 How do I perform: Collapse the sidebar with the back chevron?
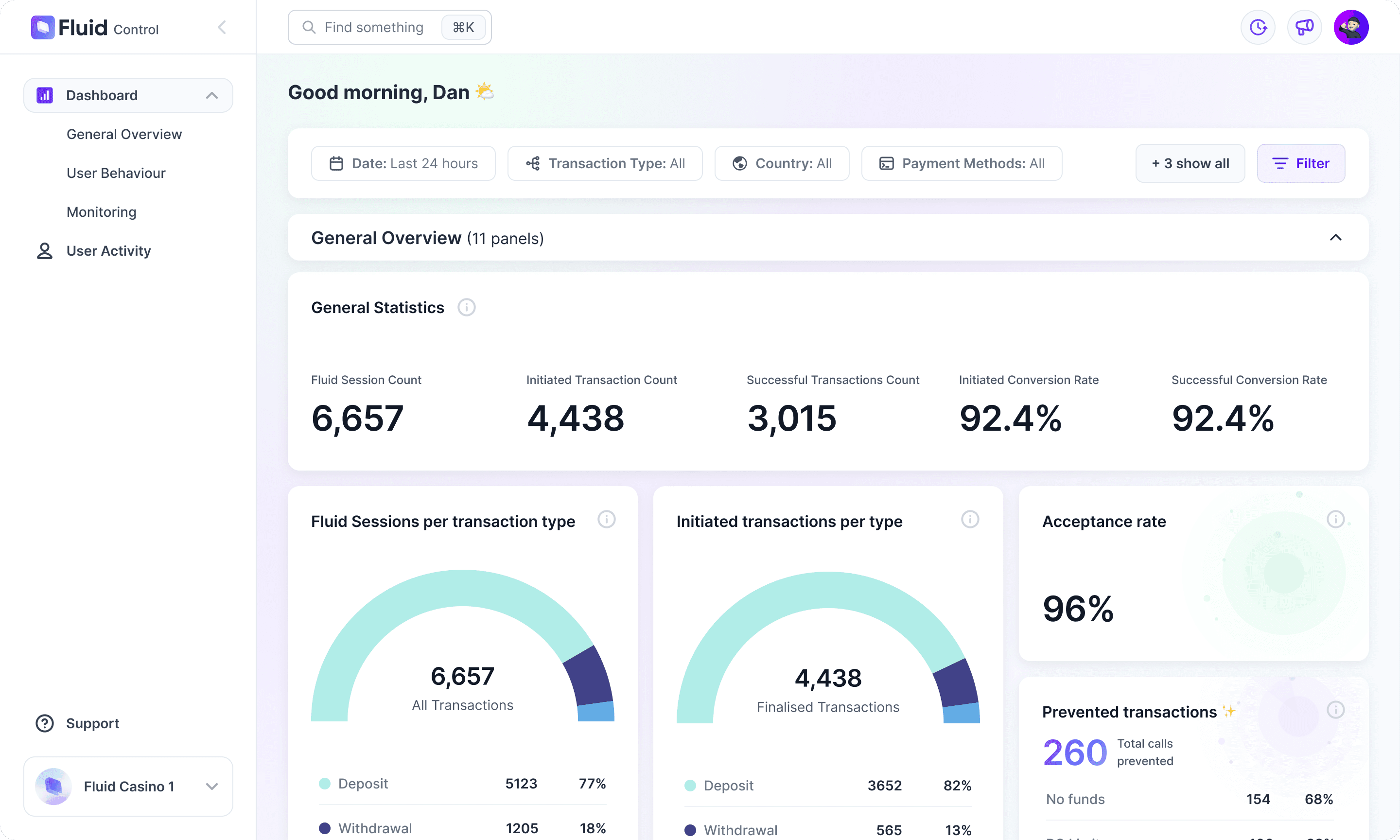click(x=222, y=27)
